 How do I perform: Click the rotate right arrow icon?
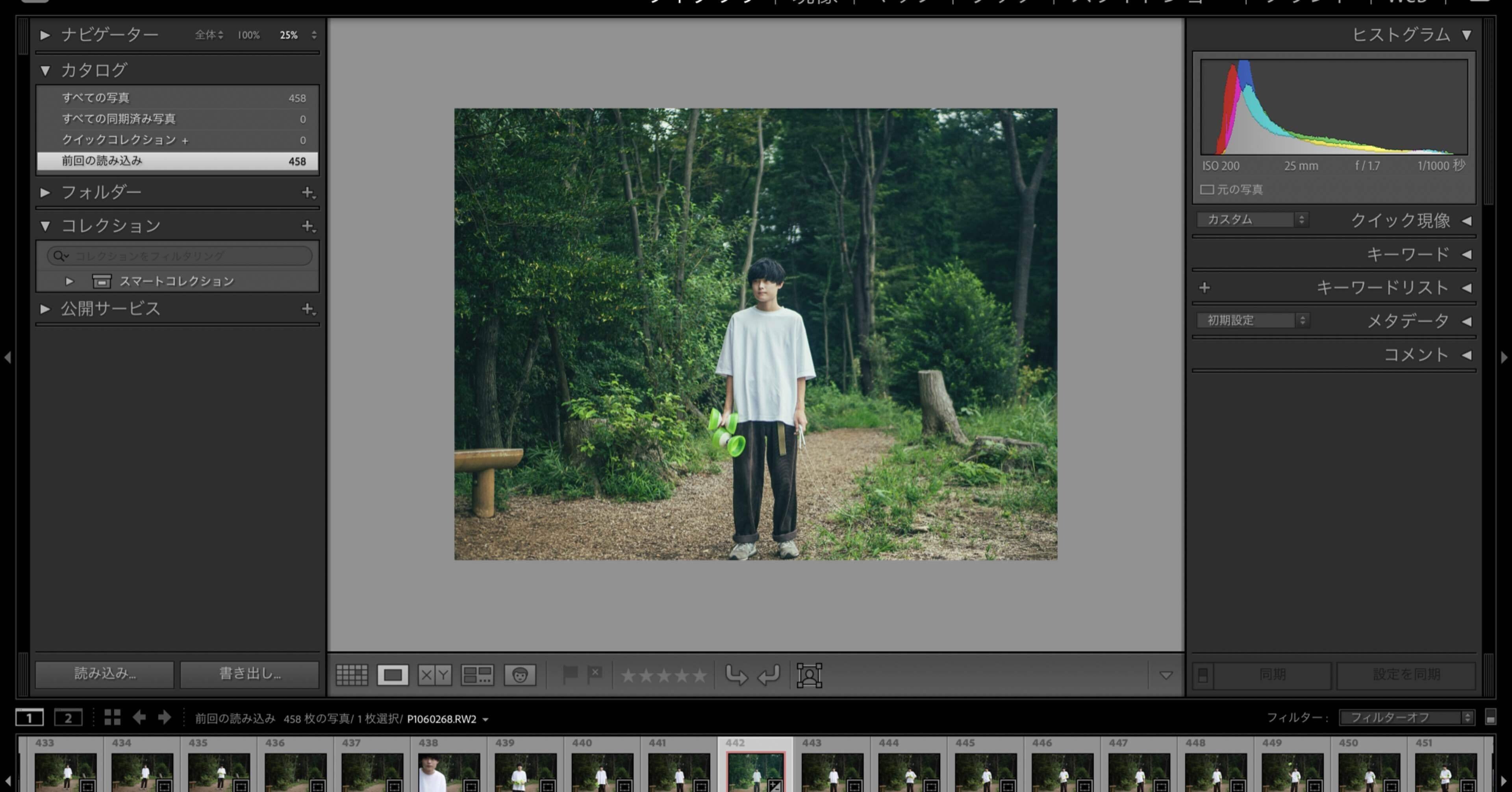tap(768, 675)
